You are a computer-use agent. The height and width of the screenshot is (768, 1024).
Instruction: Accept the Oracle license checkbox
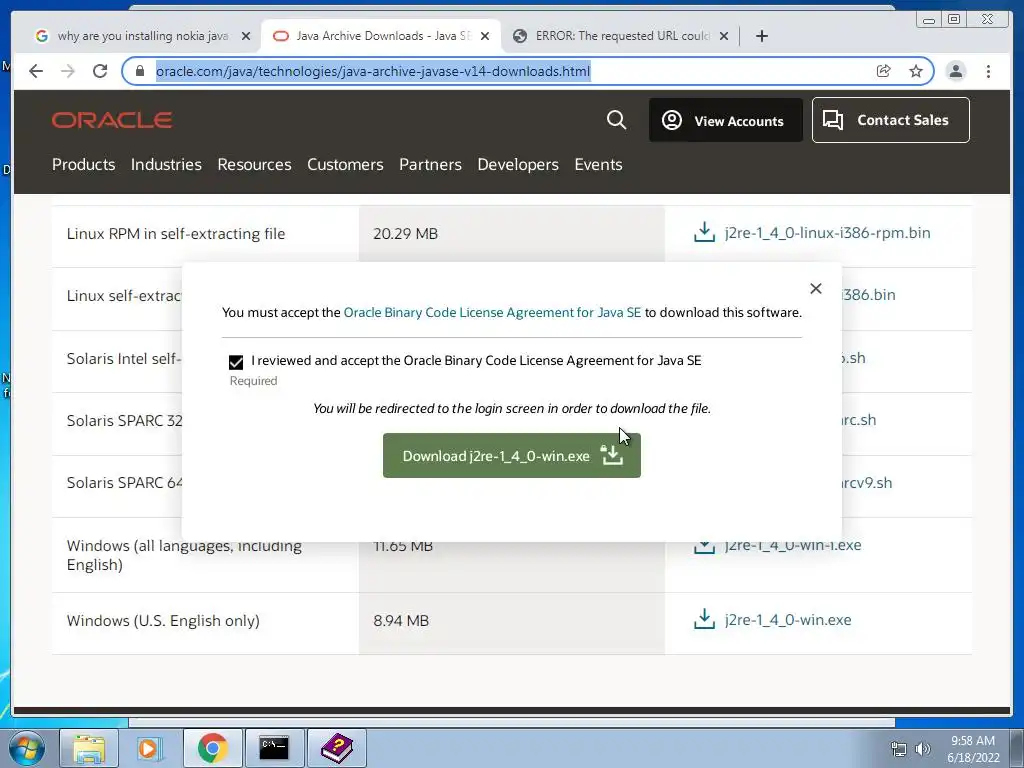[236, 362]
